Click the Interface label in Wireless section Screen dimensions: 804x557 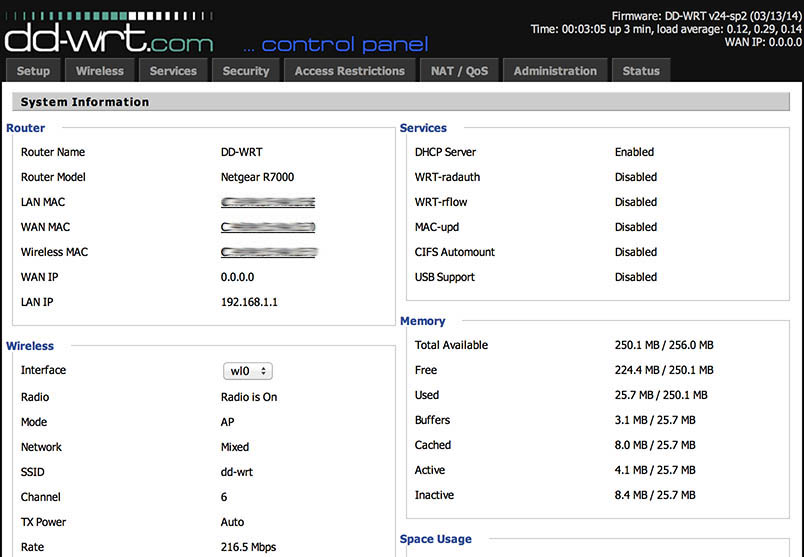pyautogui.click(x=43, y=370)
